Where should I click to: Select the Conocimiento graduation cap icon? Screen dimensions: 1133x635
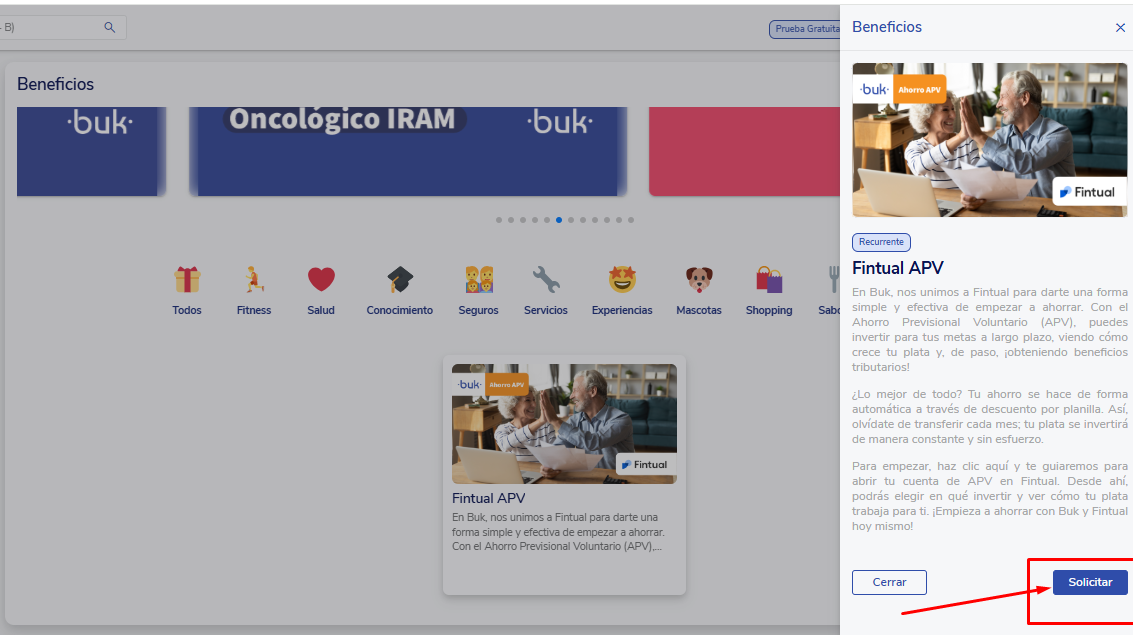coord(400,280)
